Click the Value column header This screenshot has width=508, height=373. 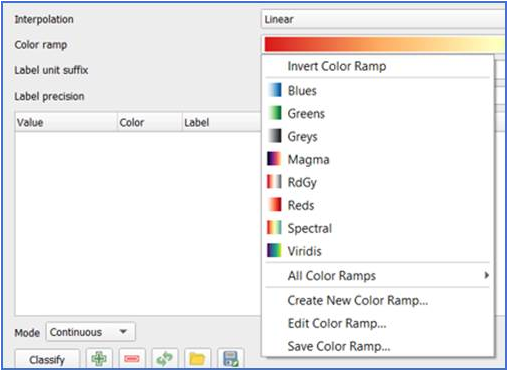66,122
